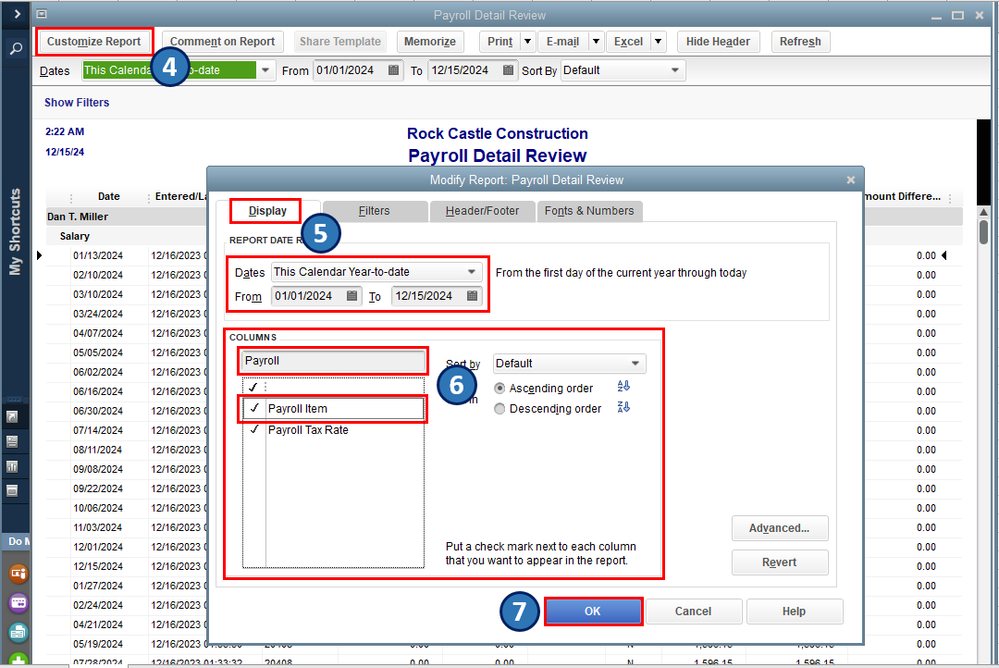Click the Advanced... button
999x668 pixels.
pos(779,528)
